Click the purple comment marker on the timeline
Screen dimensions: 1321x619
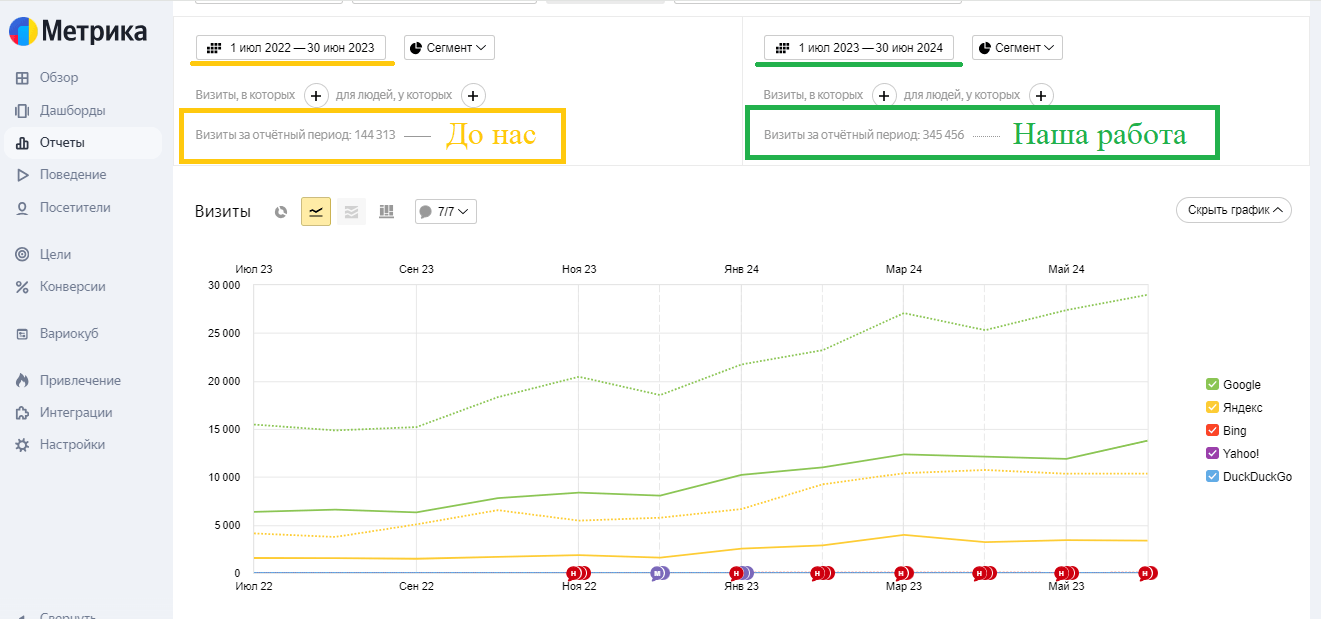659,573
